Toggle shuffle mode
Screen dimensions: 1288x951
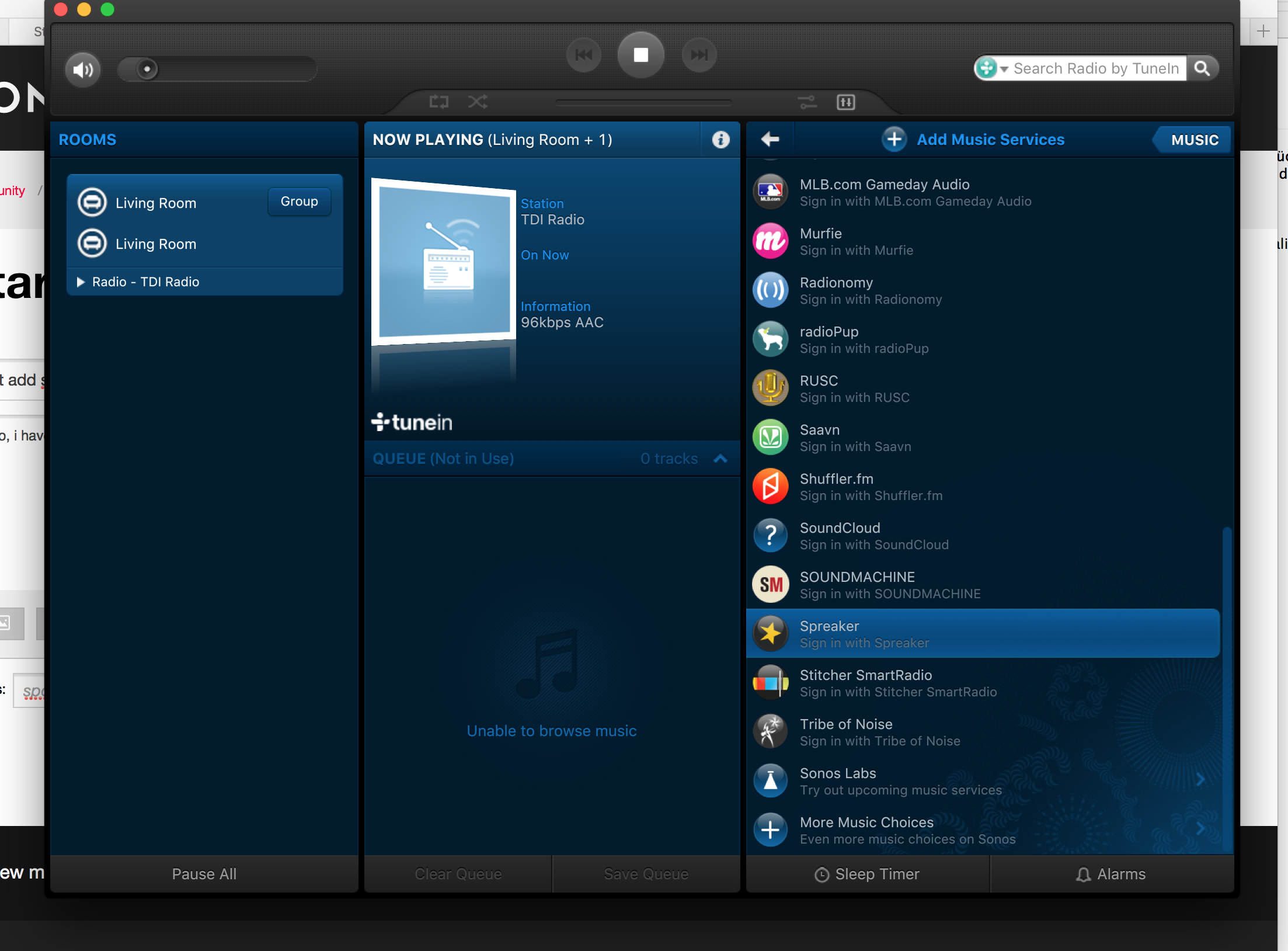[478, 102]
